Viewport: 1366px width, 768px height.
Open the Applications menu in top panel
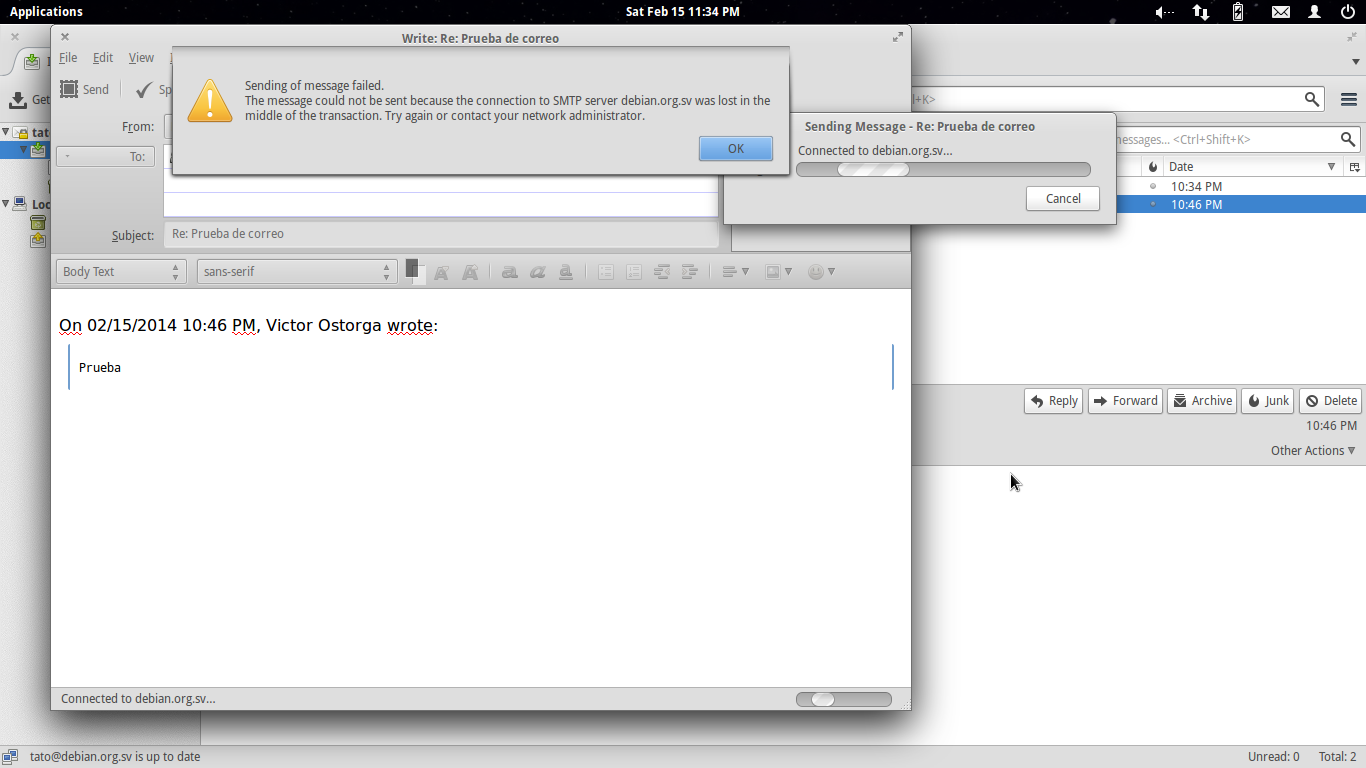pyautogui.click(x=46, y=12)
